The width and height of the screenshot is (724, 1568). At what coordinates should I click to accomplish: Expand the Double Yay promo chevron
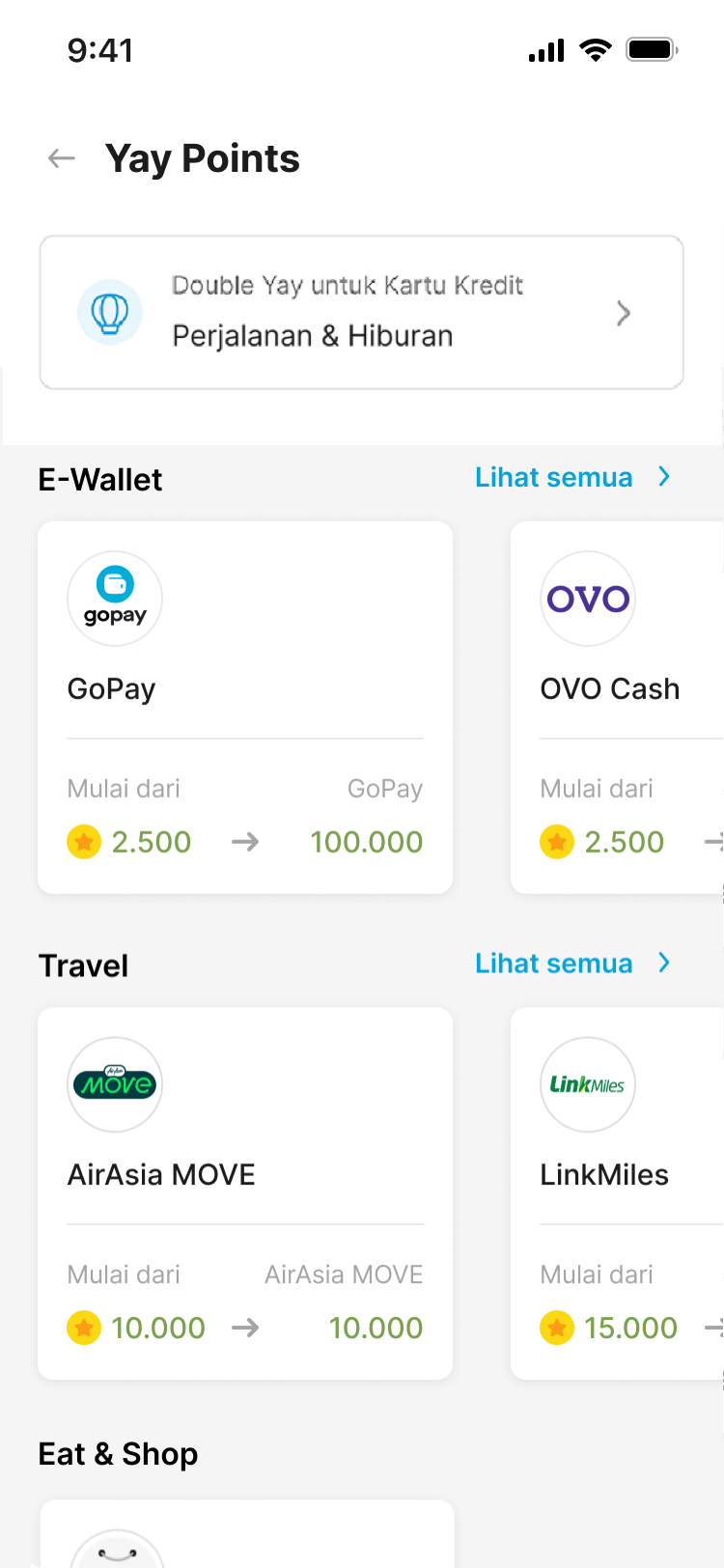click(624, 313)
